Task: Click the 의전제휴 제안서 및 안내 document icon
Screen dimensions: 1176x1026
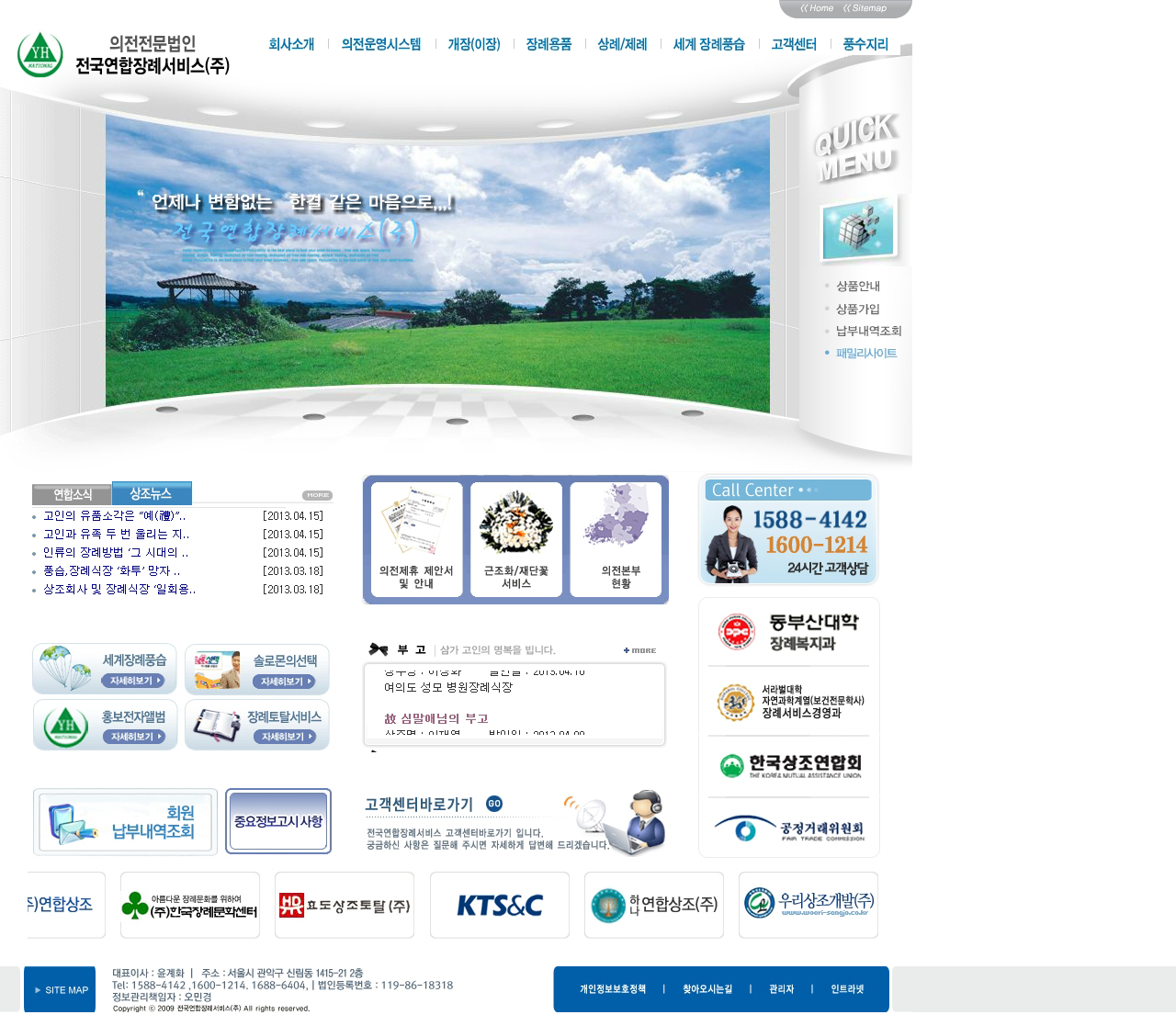Action: pyautogui.click(x=416, y=539)
